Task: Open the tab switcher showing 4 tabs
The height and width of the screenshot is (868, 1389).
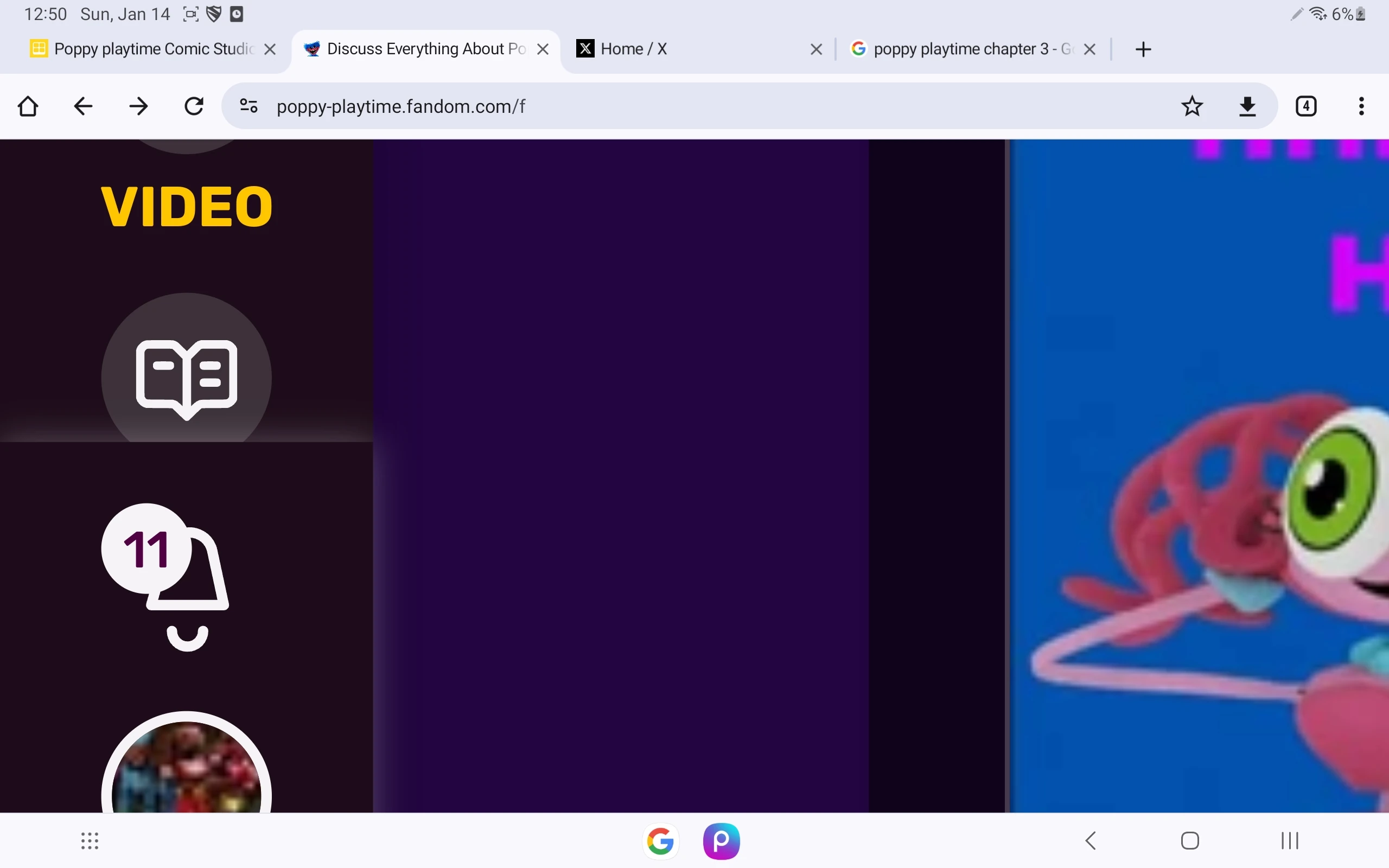Action: point(1306,106)
